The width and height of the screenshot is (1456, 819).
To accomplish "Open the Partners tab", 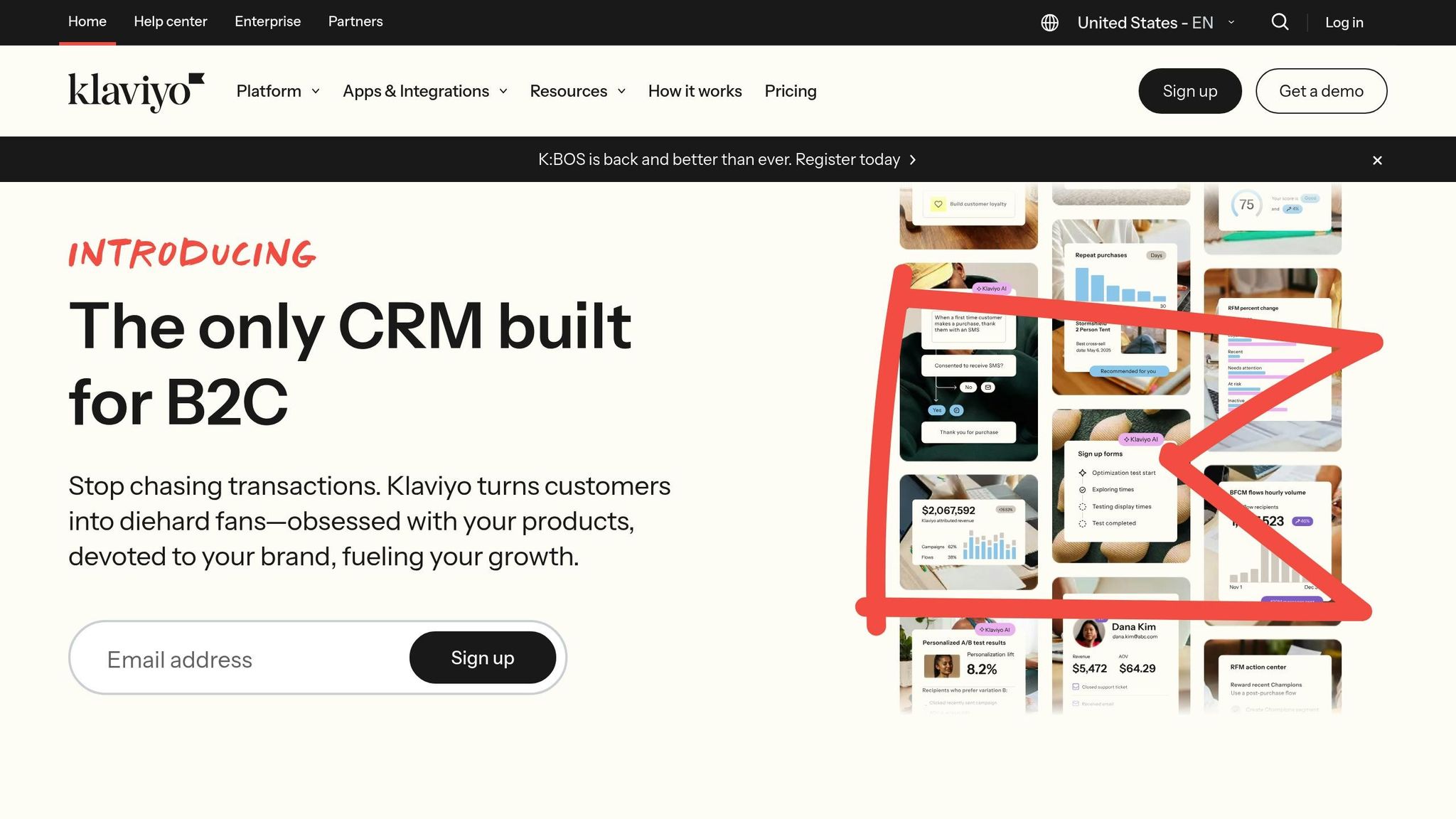I will point(355,21).
